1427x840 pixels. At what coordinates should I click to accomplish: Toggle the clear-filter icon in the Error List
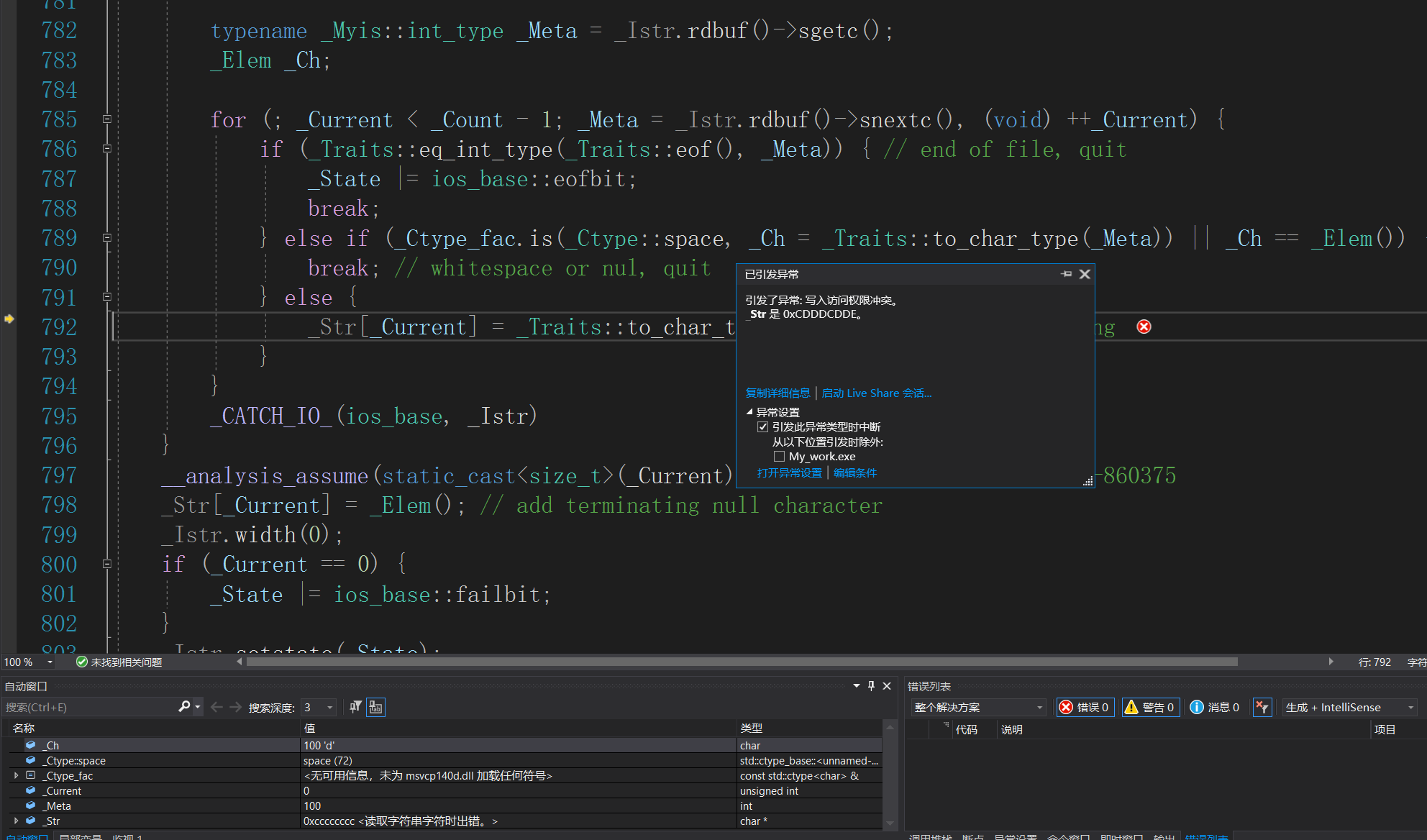coord(1262,707)
